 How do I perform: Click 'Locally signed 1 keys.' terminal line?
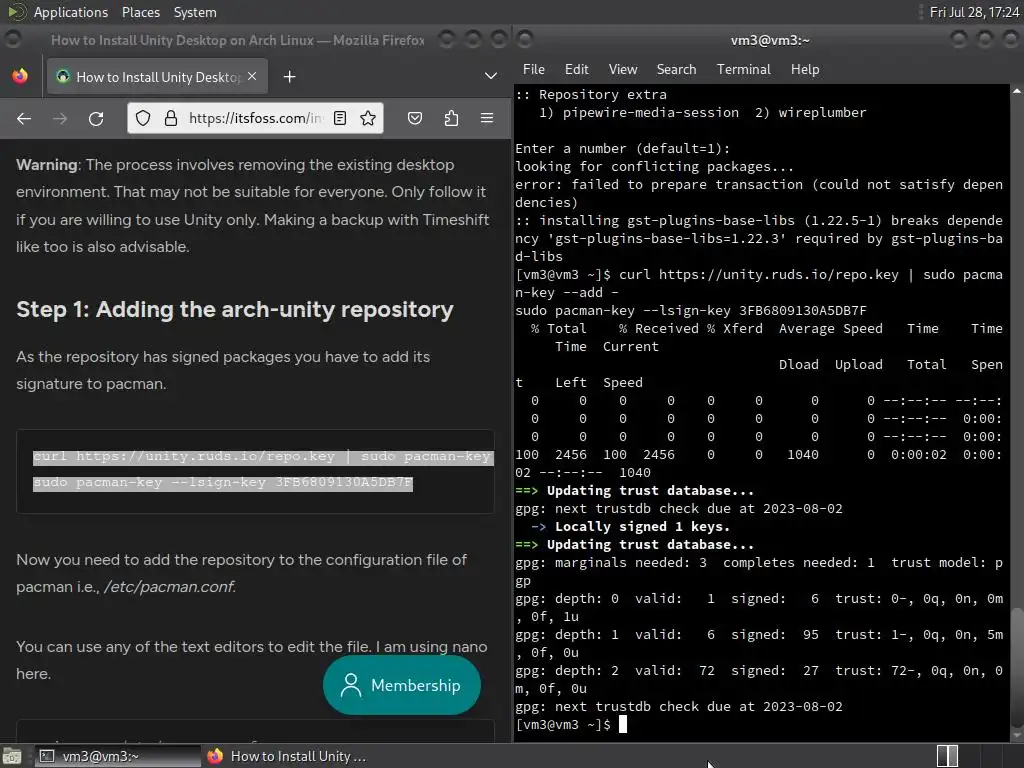[642, 526]
